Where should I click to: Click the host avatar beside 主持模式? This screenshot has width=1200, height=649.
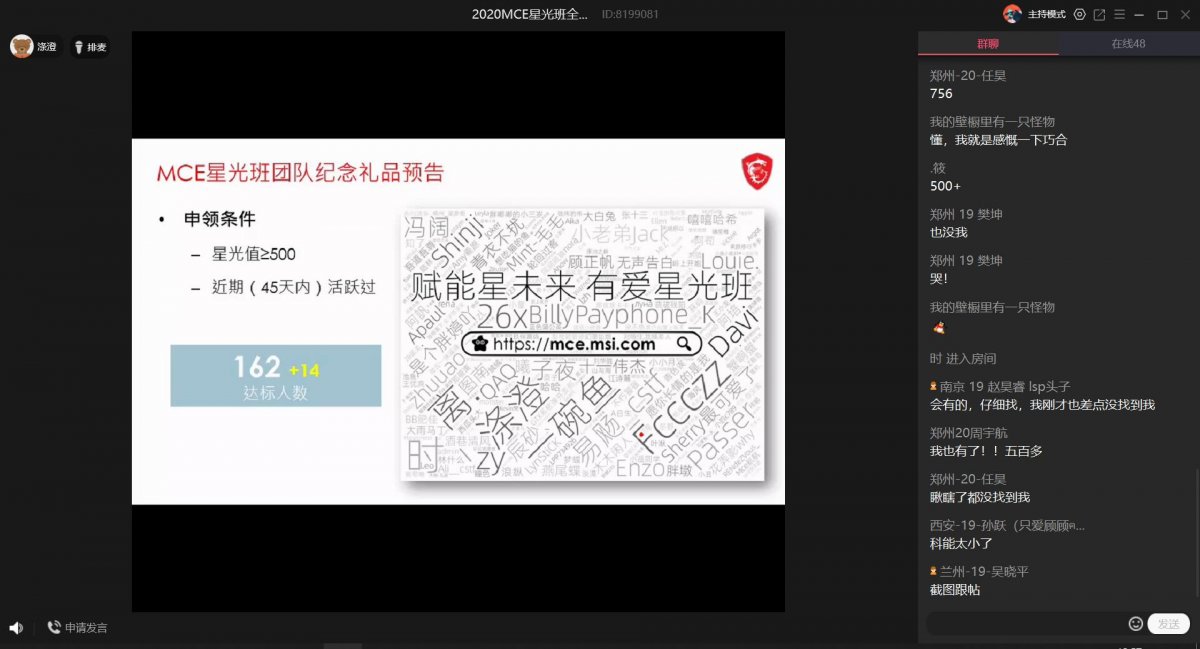1013,14
